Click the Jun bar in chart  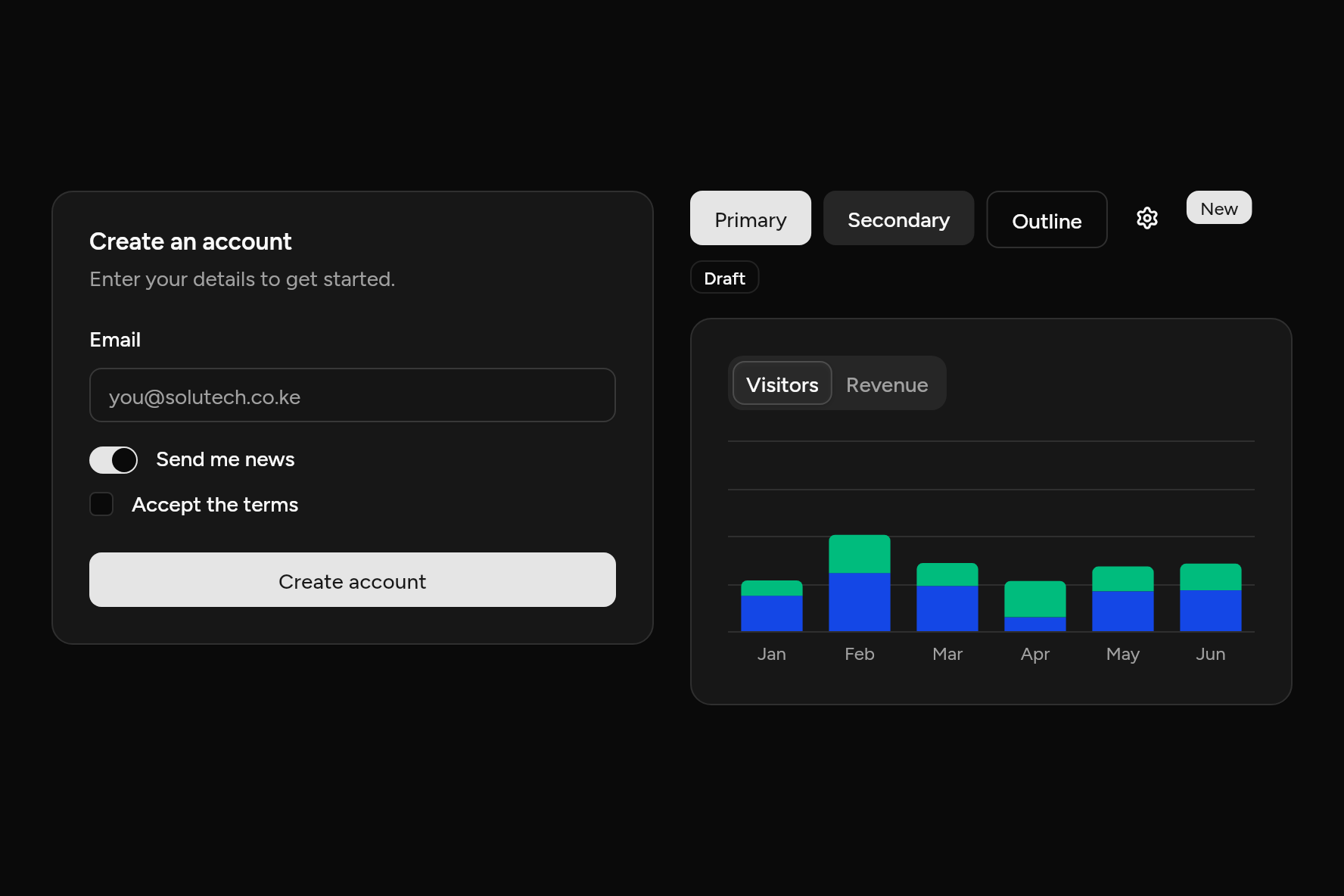(x=1211, y=598)
